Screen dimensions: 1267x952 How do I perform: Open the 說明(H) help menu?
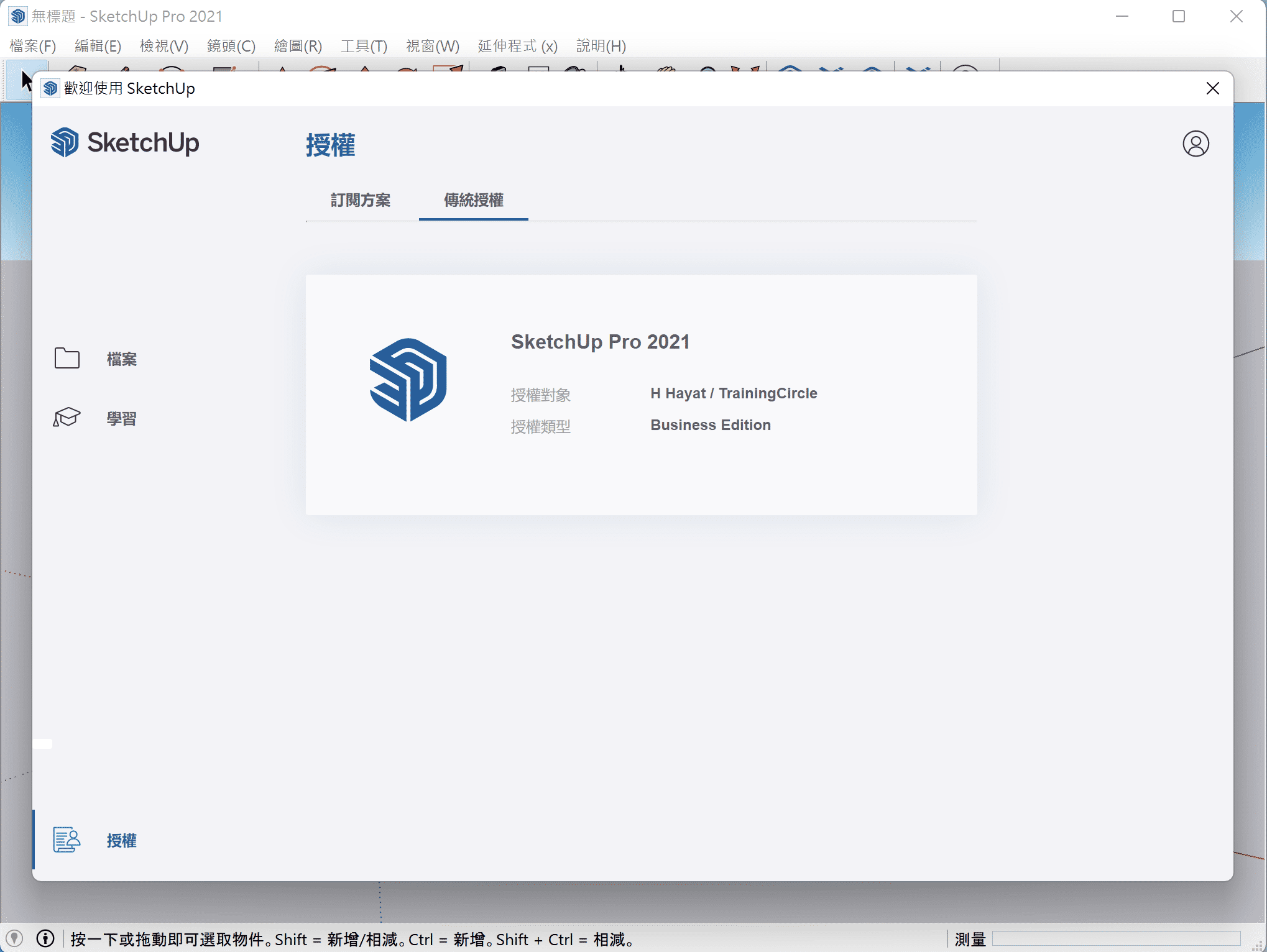[x=601, y=46]
